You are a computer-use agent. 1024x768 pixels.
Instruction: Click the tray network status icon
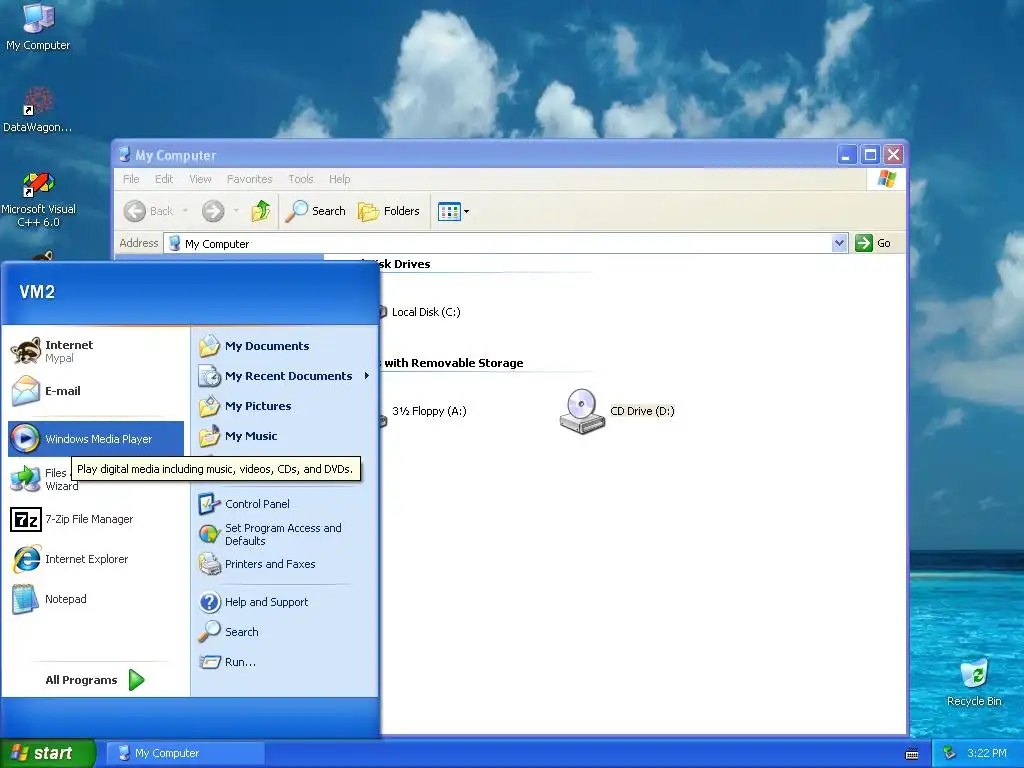[949, 753]
